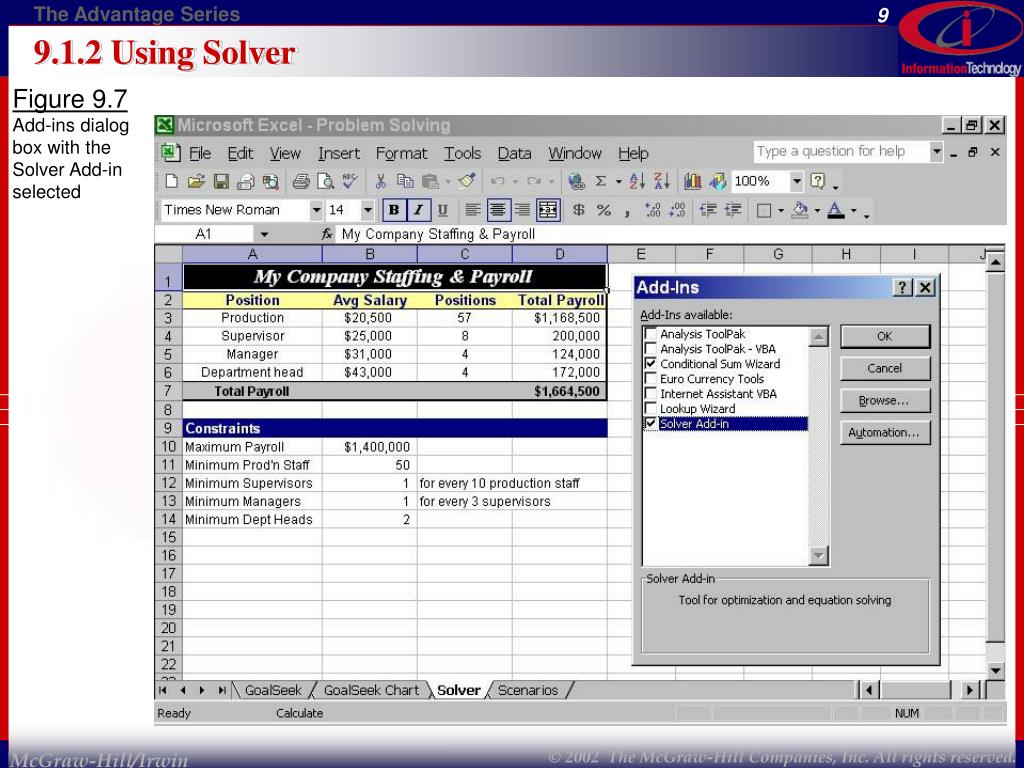1024x768 pixels.
Task: Create a new workbook with the New icon
Action: click(x=172, y=181)
